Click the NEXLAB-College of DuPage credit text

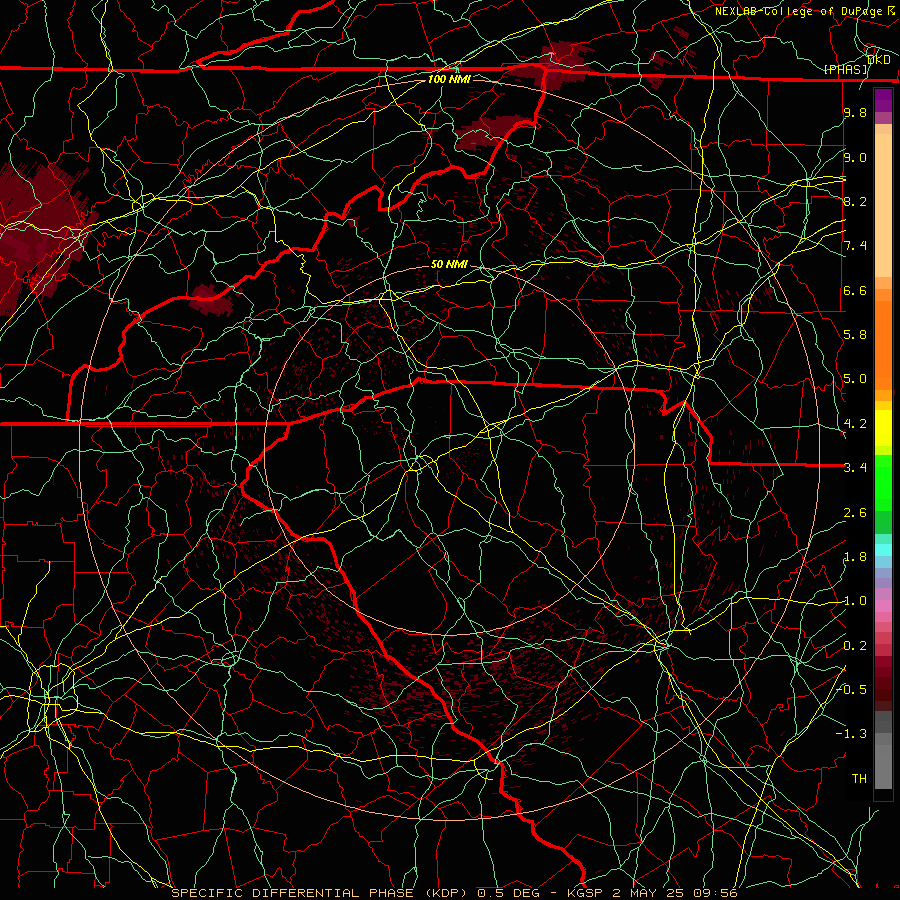click(798, 11)
